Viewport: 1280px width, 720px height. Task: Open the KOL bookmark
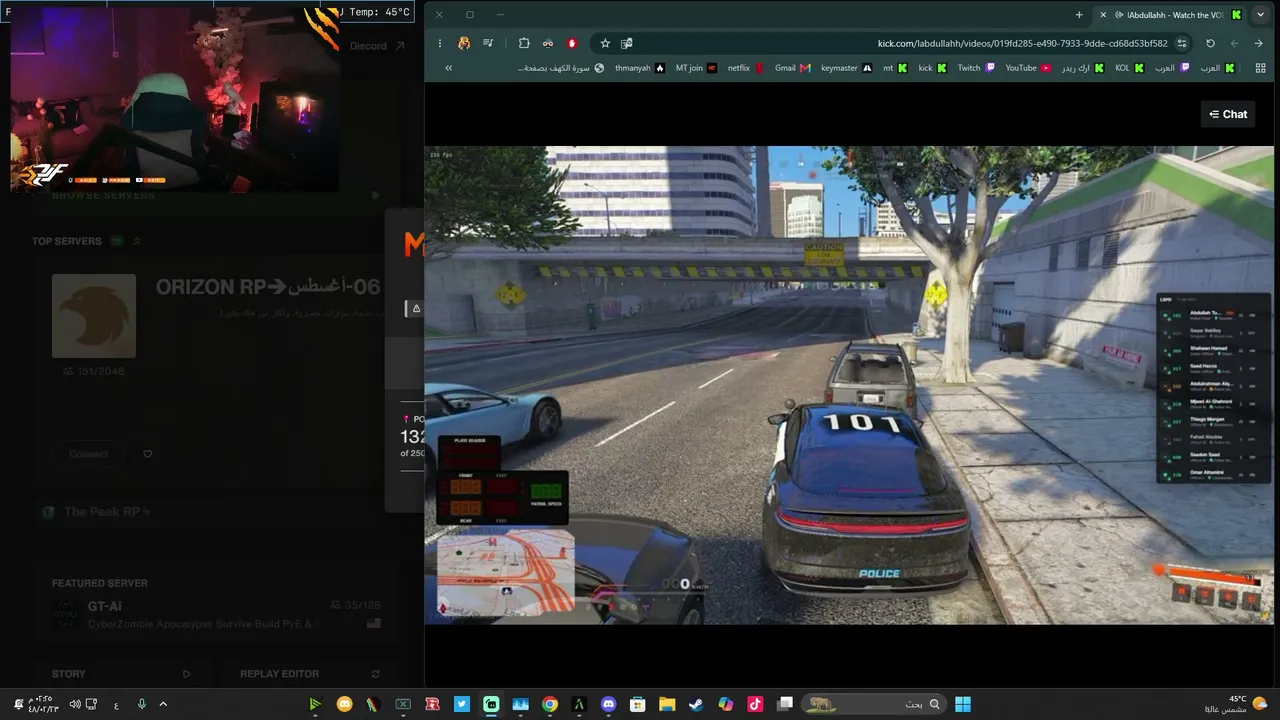[1129, 68]
